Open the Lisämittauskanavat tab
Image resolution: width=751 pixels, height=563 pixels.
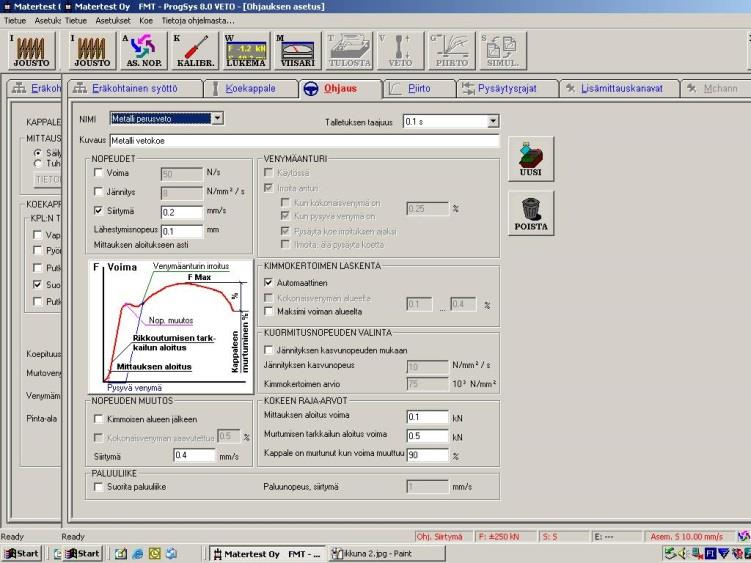click(x=621, y=89)
